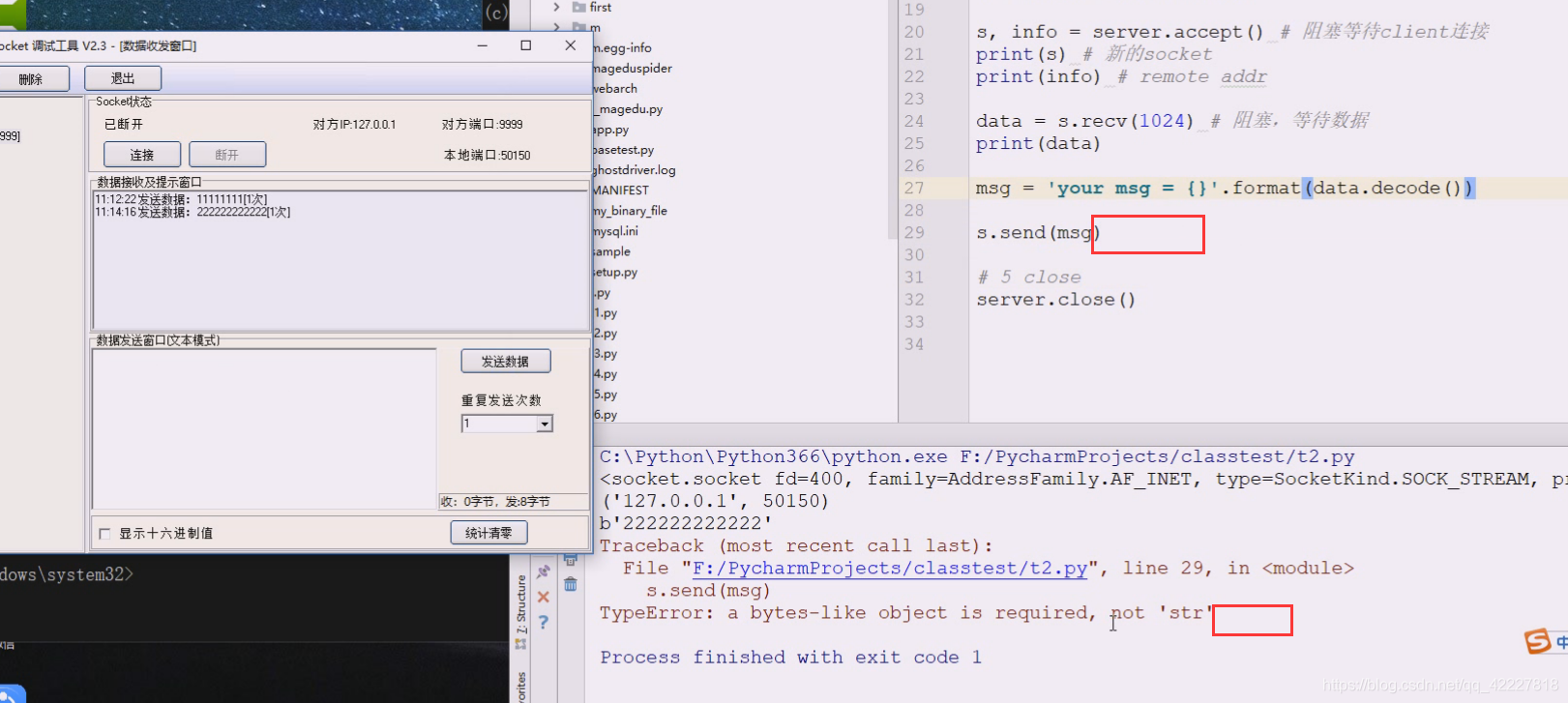Select the MANIFEST file in project tree
Screen dimensions: 1568x703
click(621, 190)
